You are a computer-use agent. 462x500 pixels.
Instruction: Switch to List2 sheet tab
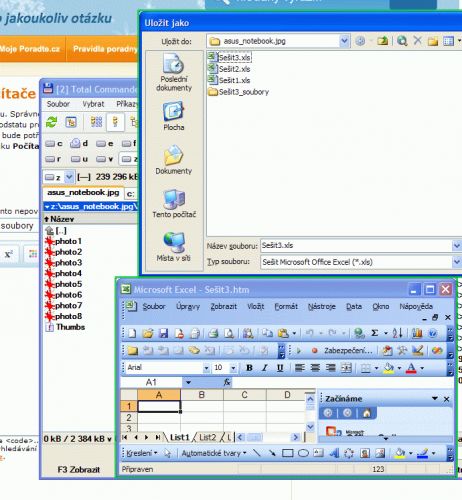pos(208,437)
